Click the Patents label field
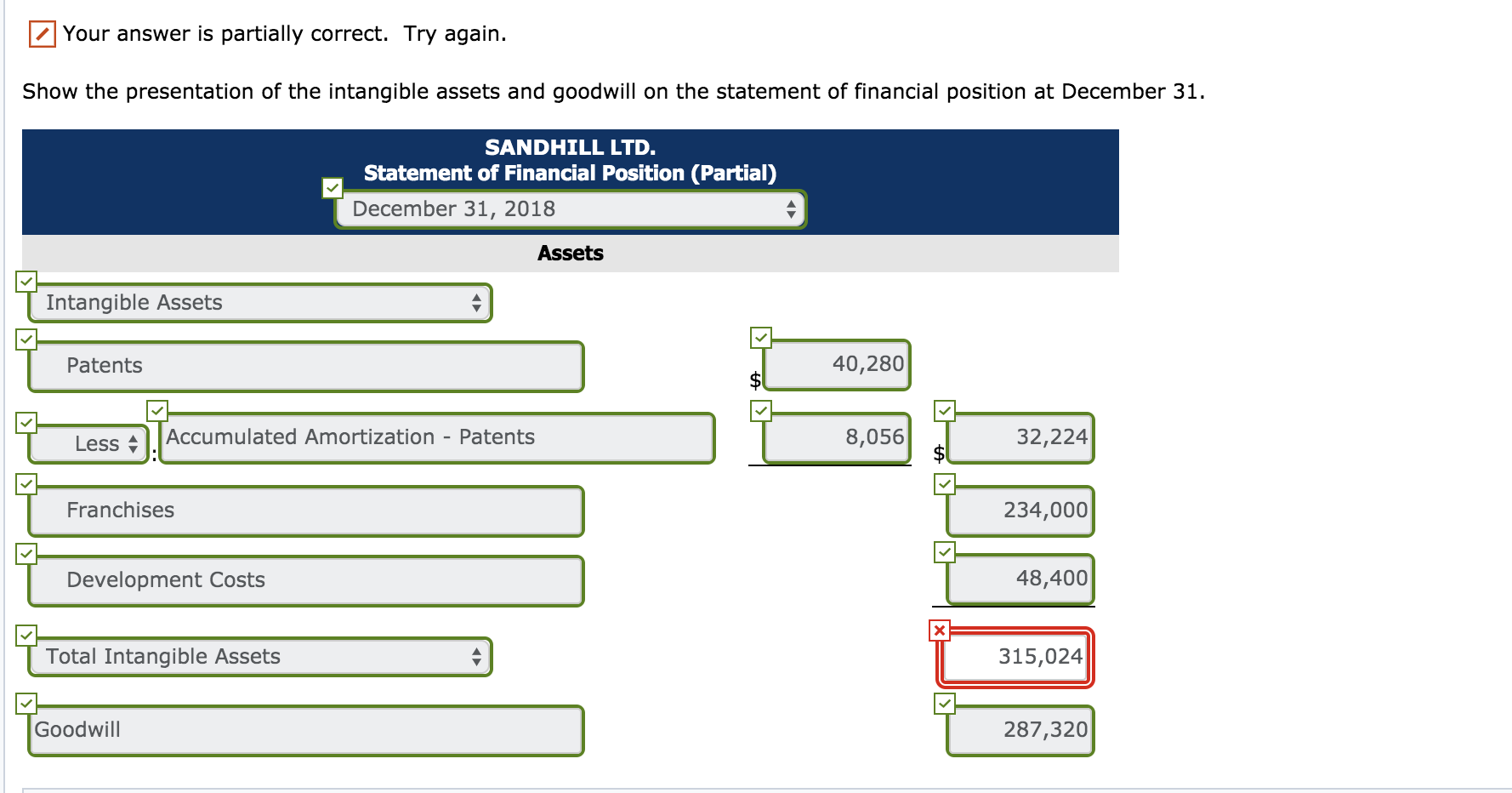The width and height of the screenshot is (1512, 793). click(306, 365)
